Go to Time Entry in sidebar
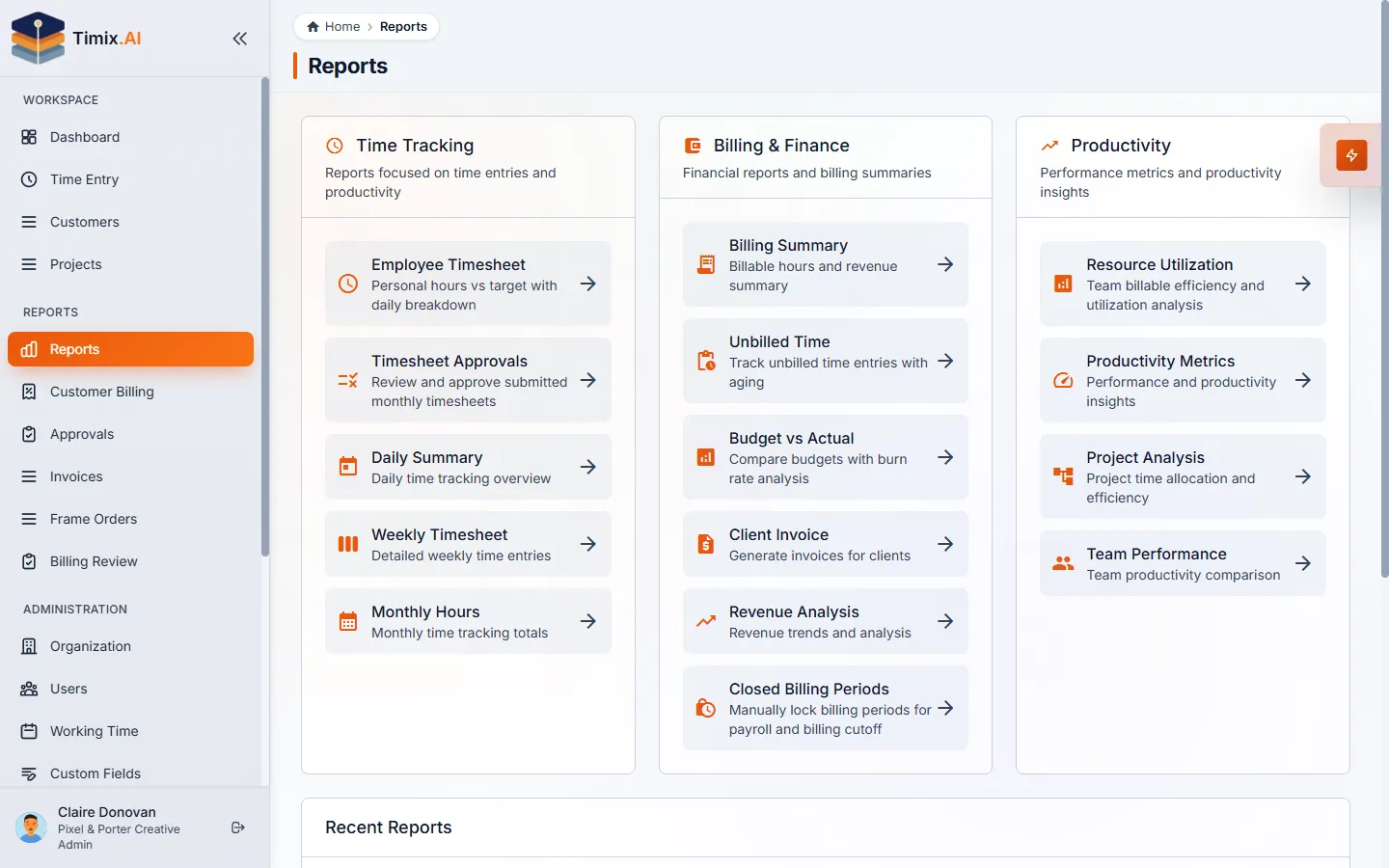The height and width of the screenshot is (868, 1389). point(130,179)
